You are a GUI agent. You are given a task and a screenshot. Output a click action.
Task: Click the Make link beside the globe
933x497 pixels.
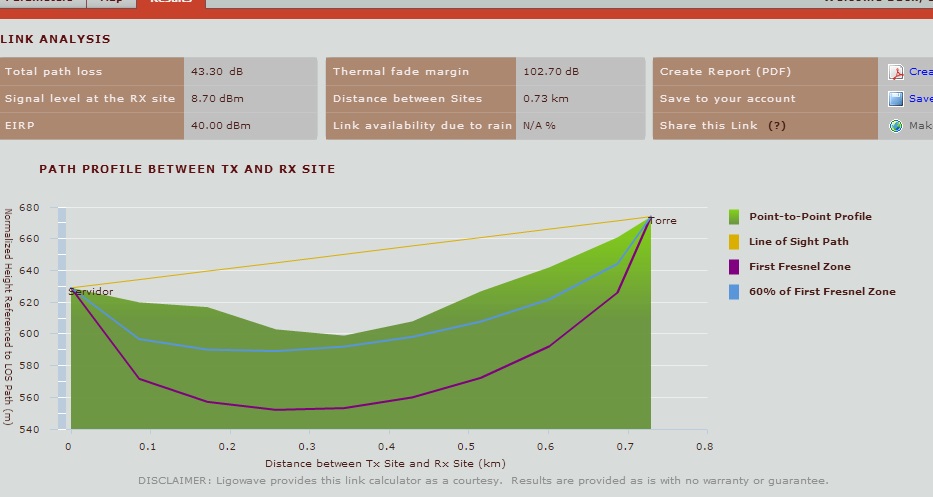[921, 126]
